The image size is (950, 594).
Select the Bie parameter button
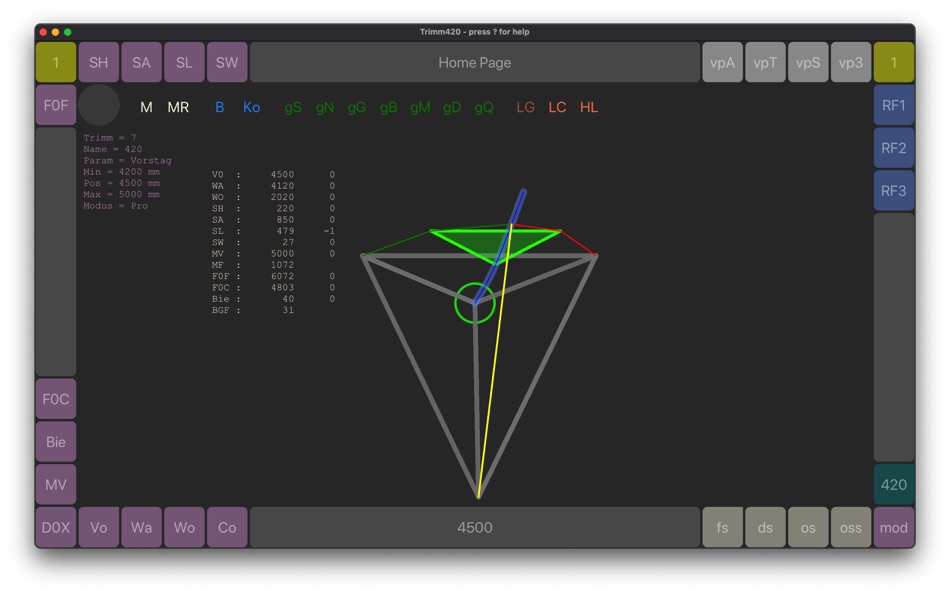click(x=56, y=442)
